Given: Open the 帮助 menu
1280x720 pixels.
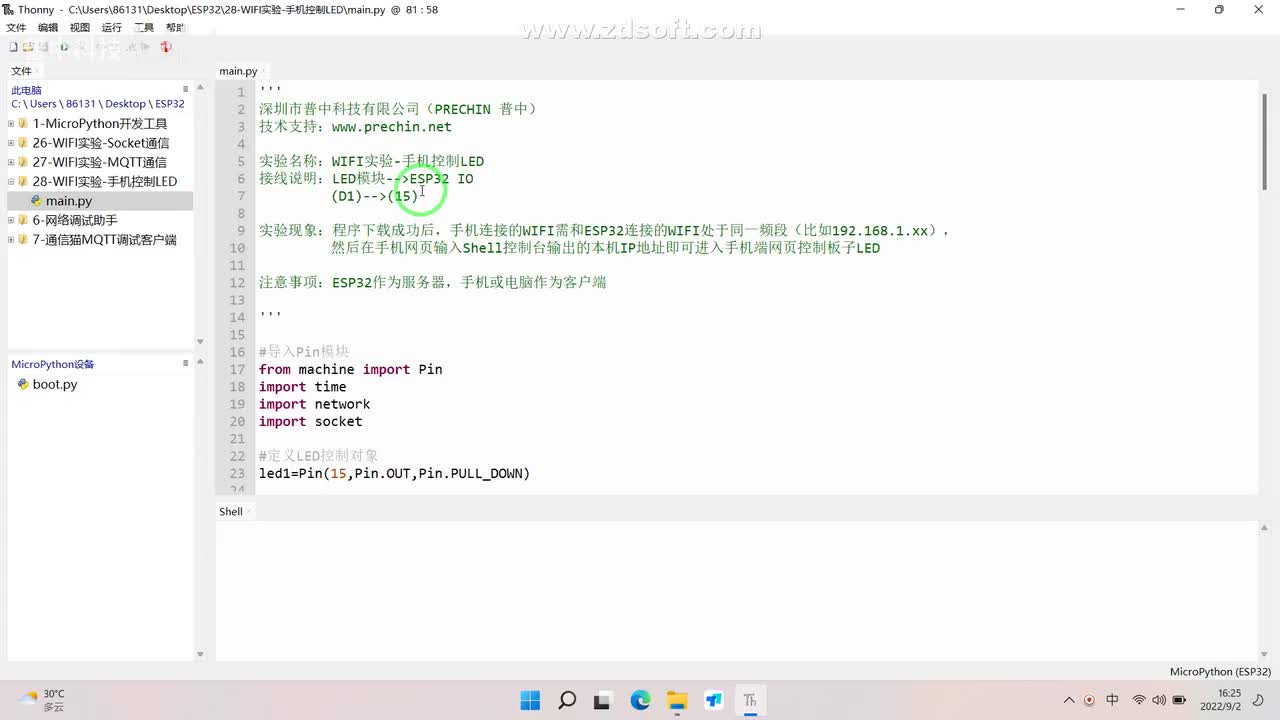Looking at the screenshot, I should click(175, 28).
